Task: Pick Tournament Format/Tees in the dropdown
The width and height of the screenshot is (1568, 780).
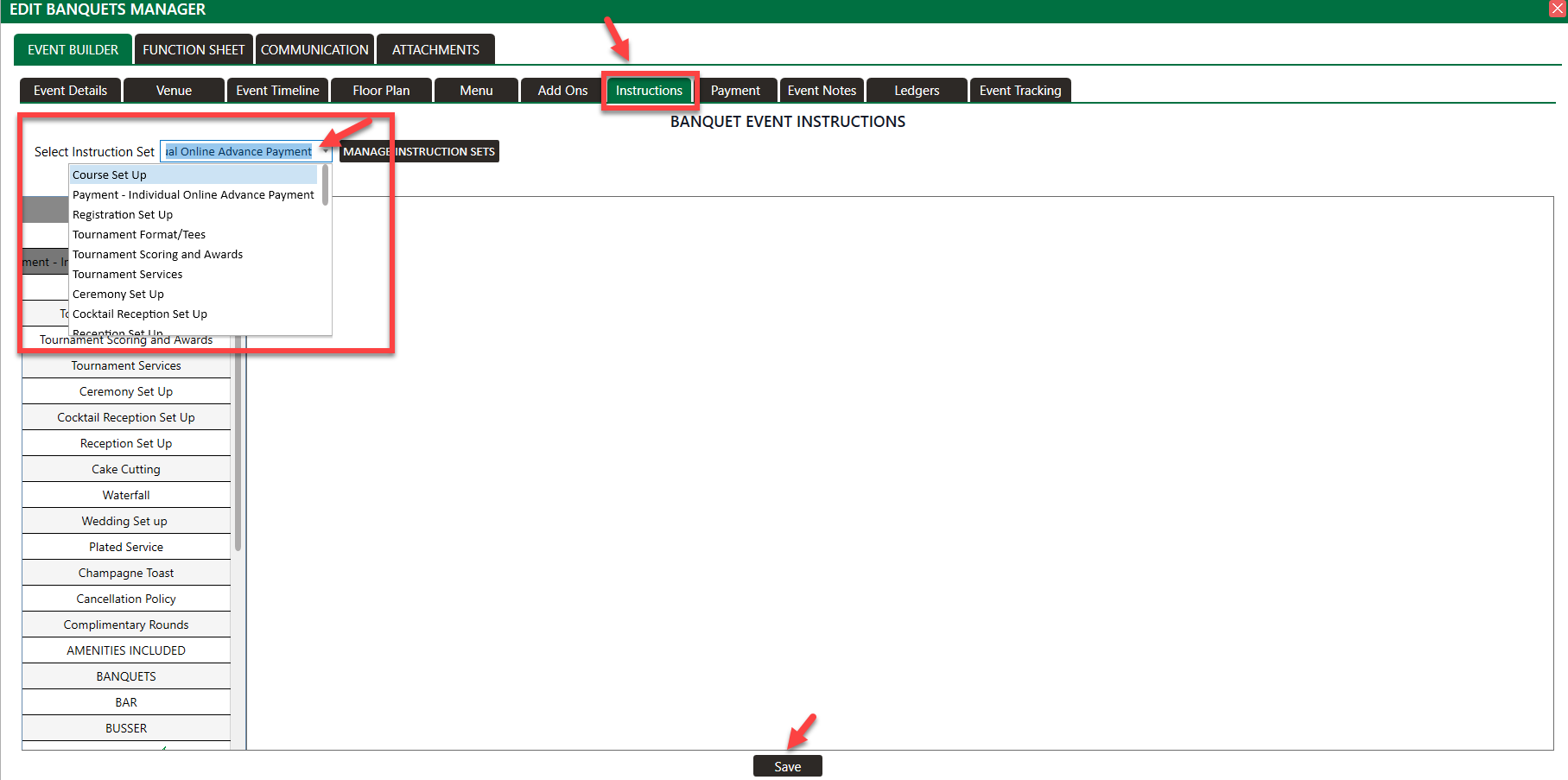Action: (139, 235)
